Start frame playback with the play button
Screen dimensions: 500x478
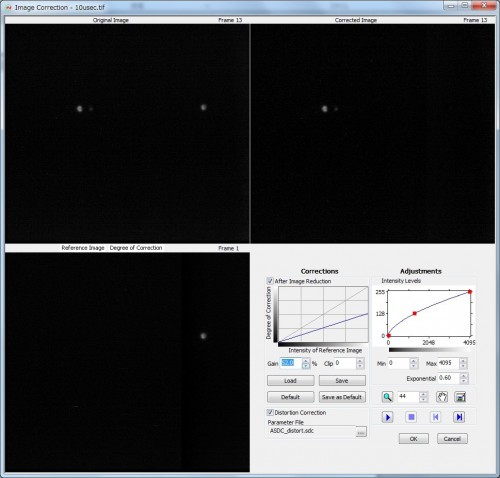point(388,417)
